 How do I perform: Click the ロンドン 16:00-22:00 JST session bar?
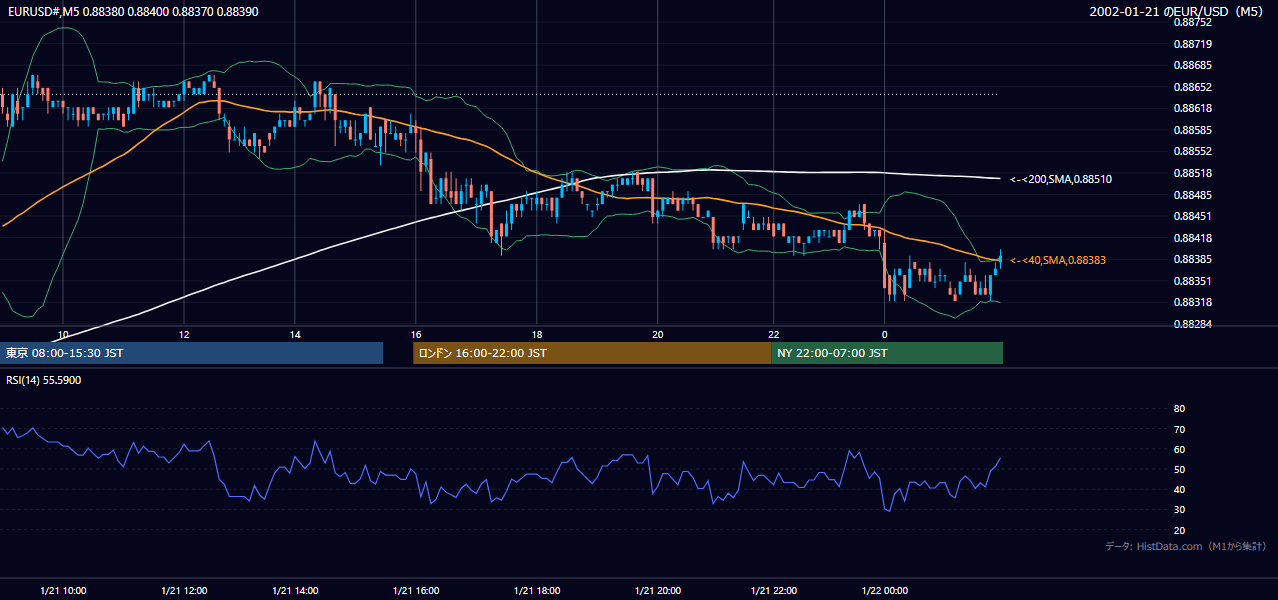[x=592, y=353]
